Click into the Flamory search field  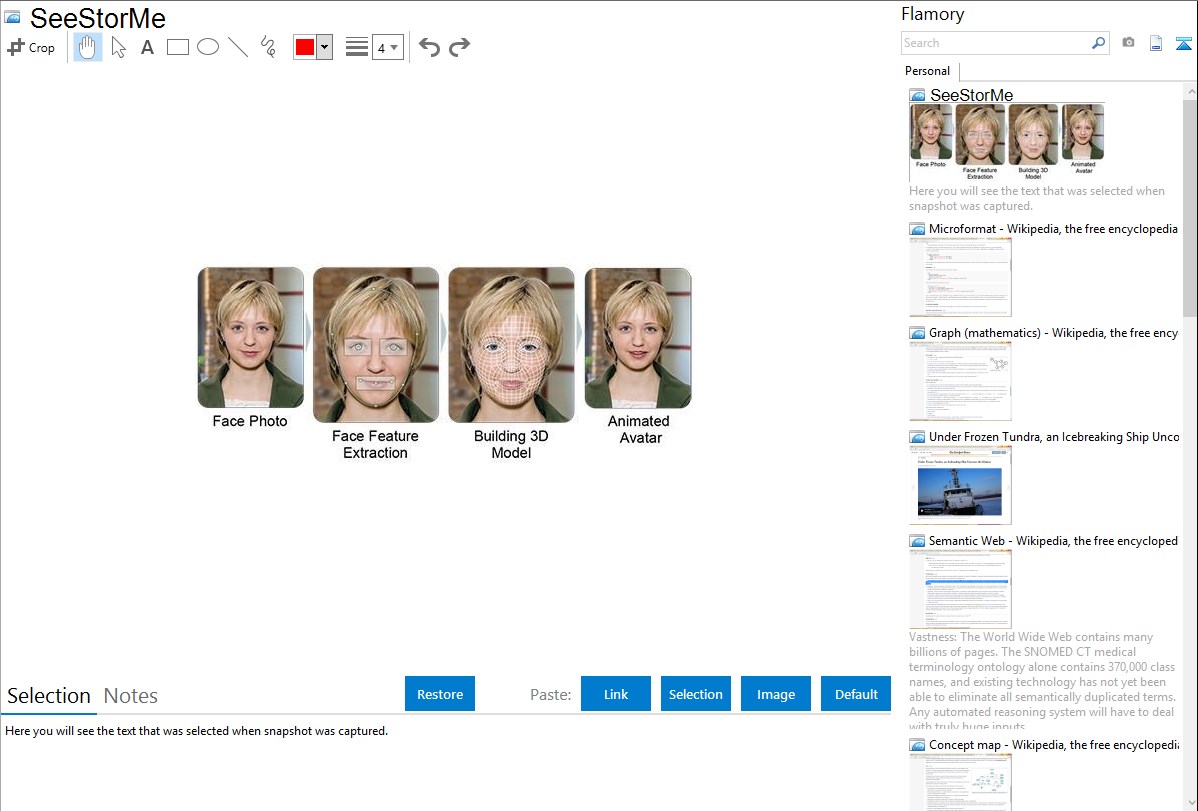coord(995,43)
